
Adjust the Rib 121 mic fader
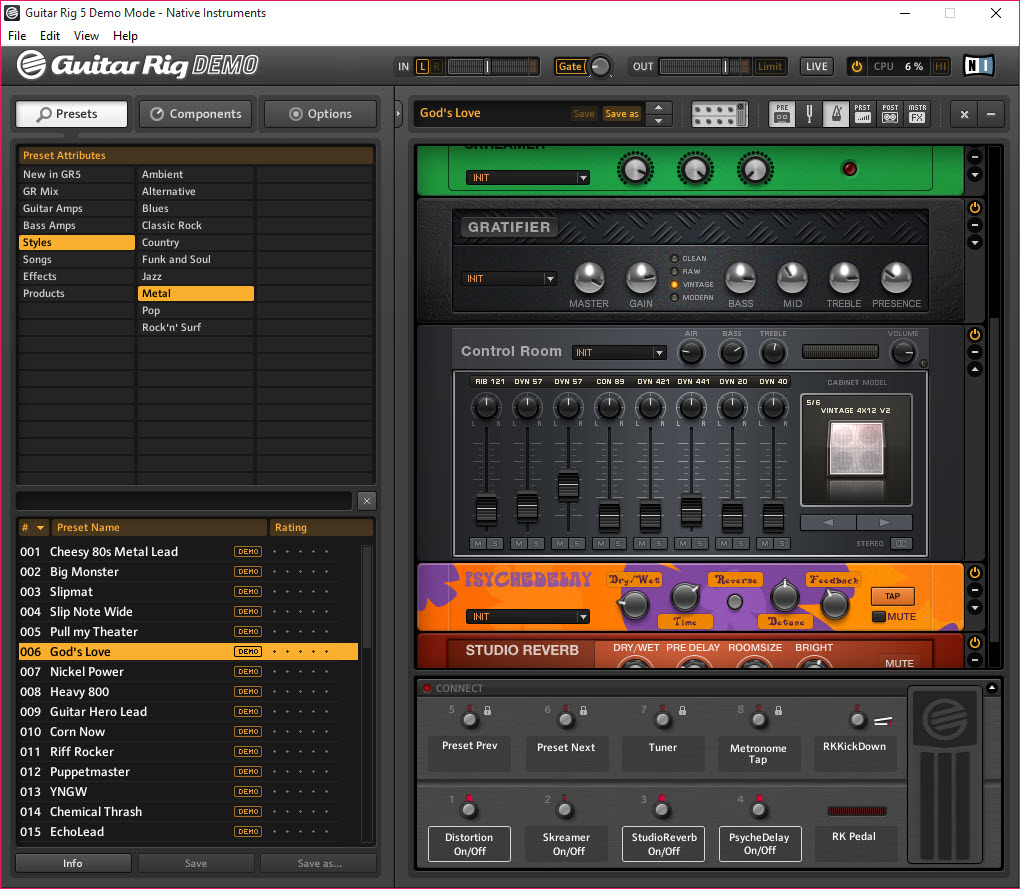[486, 508]
